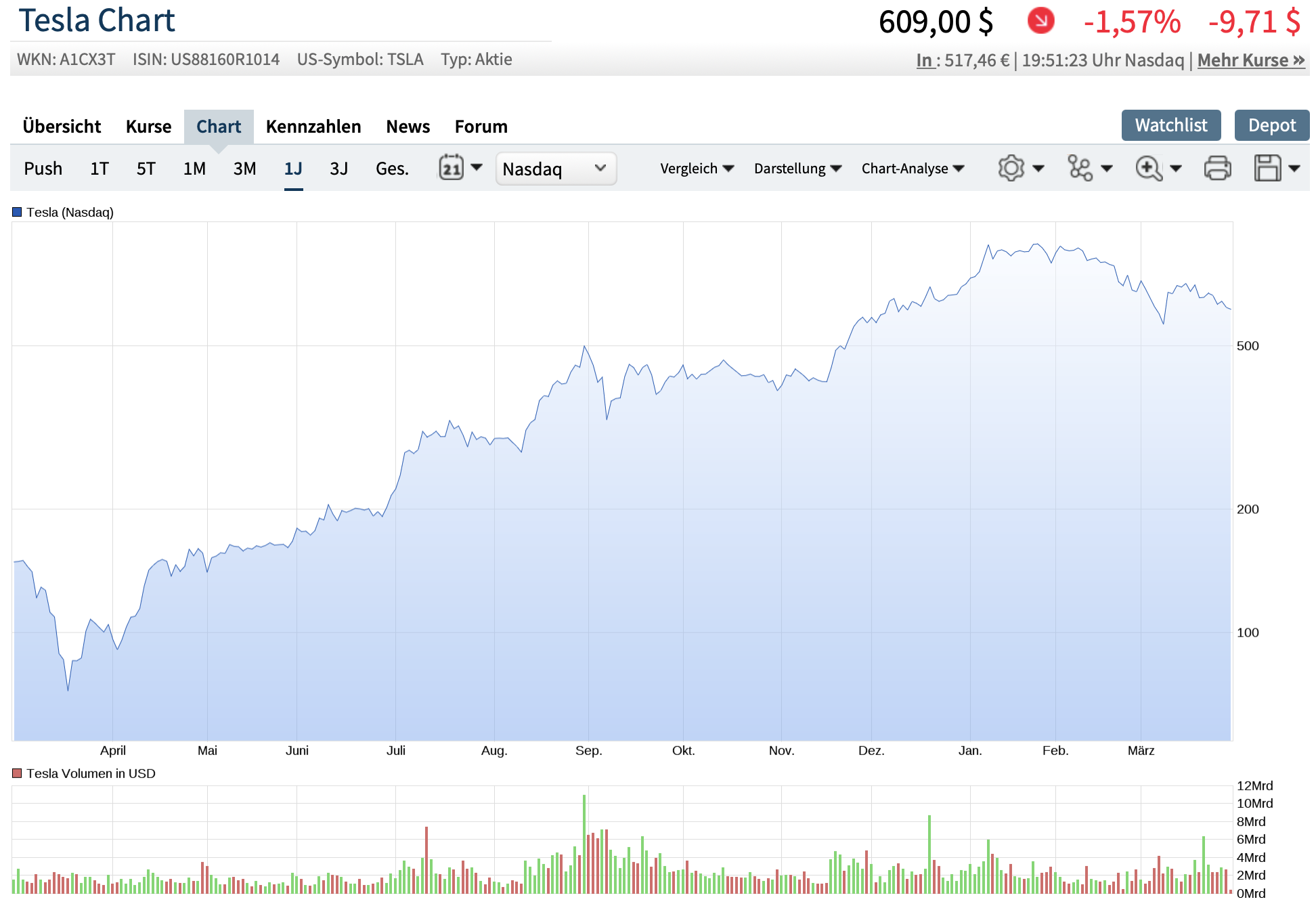1316x906 pixels.
Task: Follow the Mehr Kurse link
Action: coord(1250,60)
